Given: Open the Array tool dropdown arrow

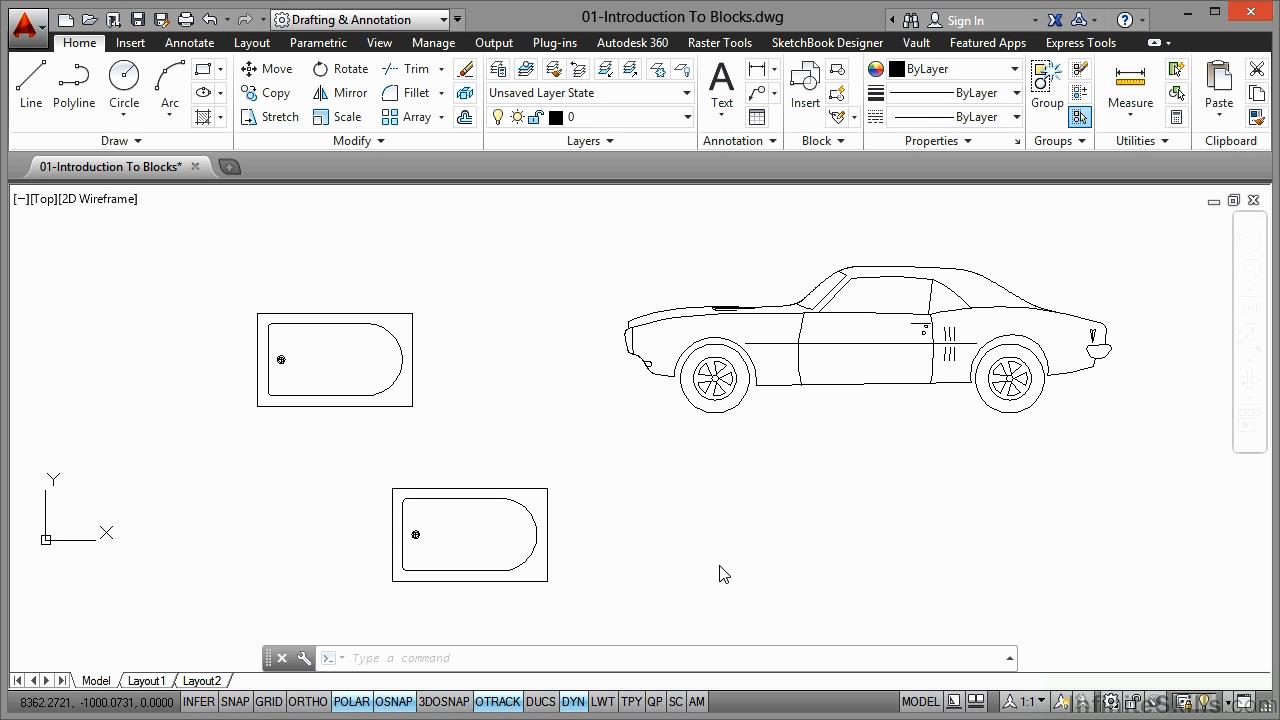Looking at the screenshot, I should coord(441,117).
